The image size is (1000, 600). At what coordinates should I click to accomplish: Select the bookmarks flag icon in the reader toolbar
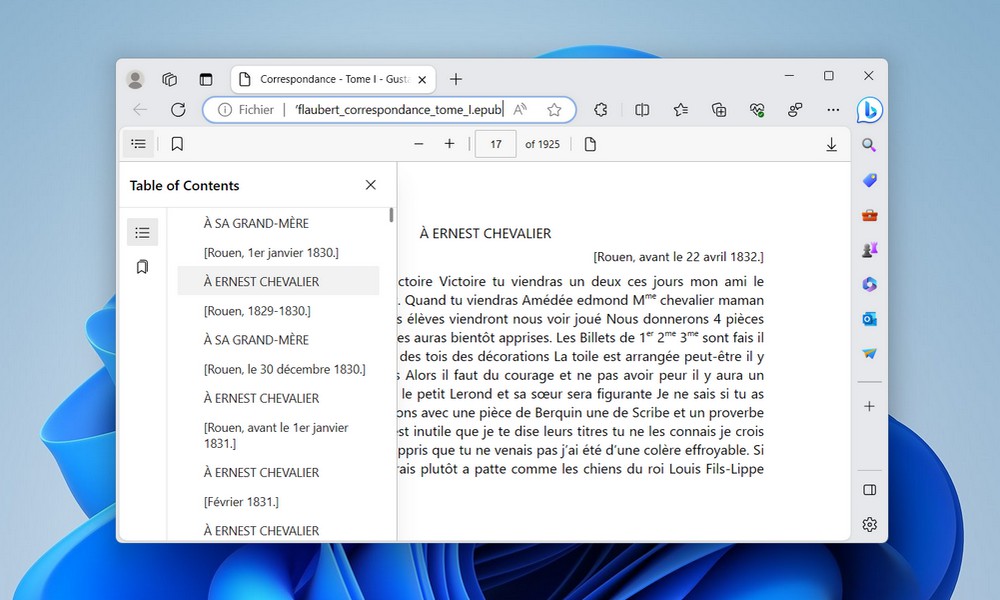(x=177, y=143)
